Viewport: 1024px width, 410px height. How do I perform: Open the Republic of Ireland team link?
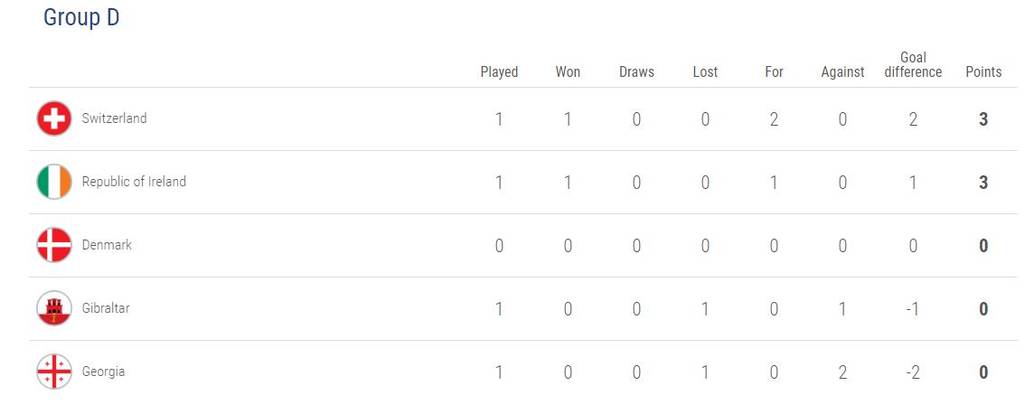[x=134, y=181]
